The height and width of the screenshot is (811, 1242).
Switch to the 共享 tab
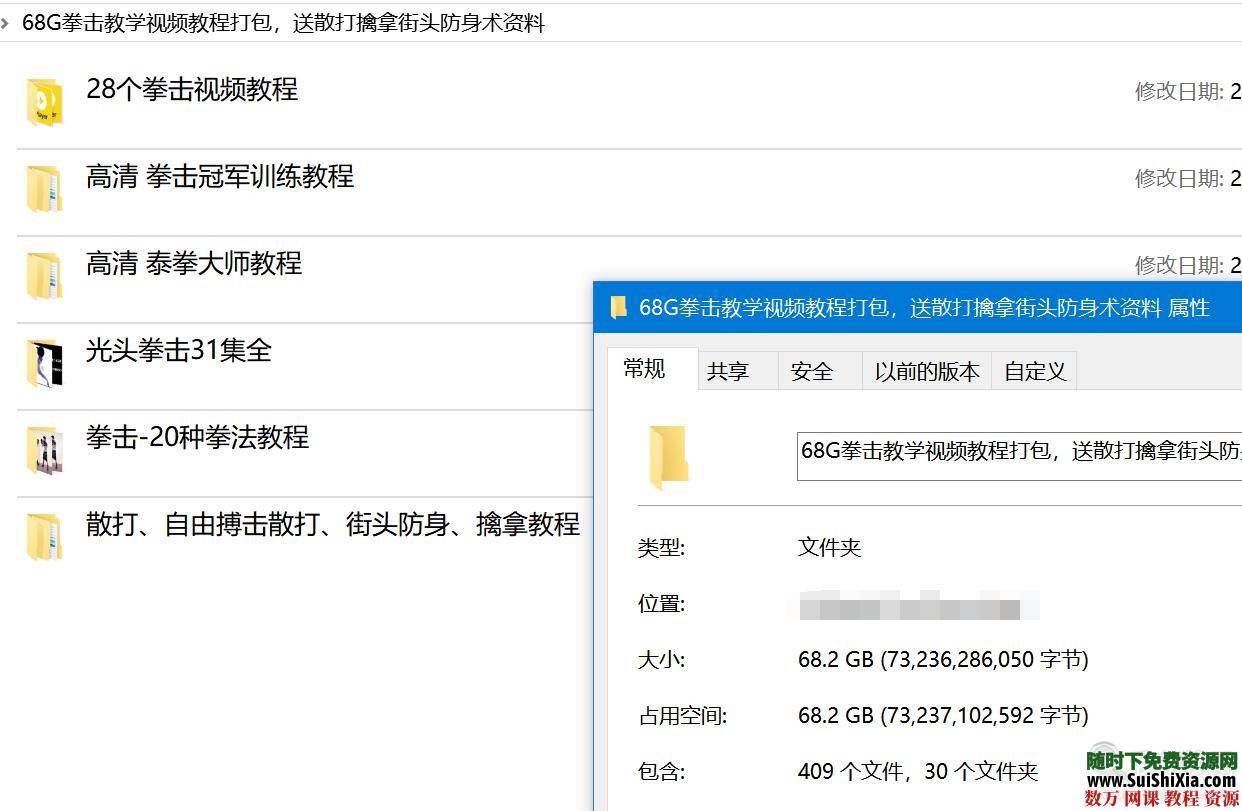click(729, 370)
